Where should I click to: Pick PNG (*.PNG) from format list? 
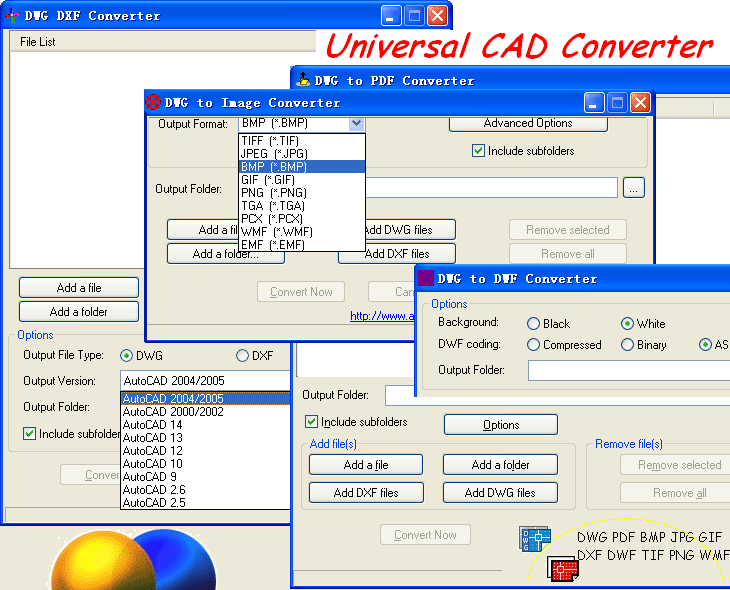point(302,193)
